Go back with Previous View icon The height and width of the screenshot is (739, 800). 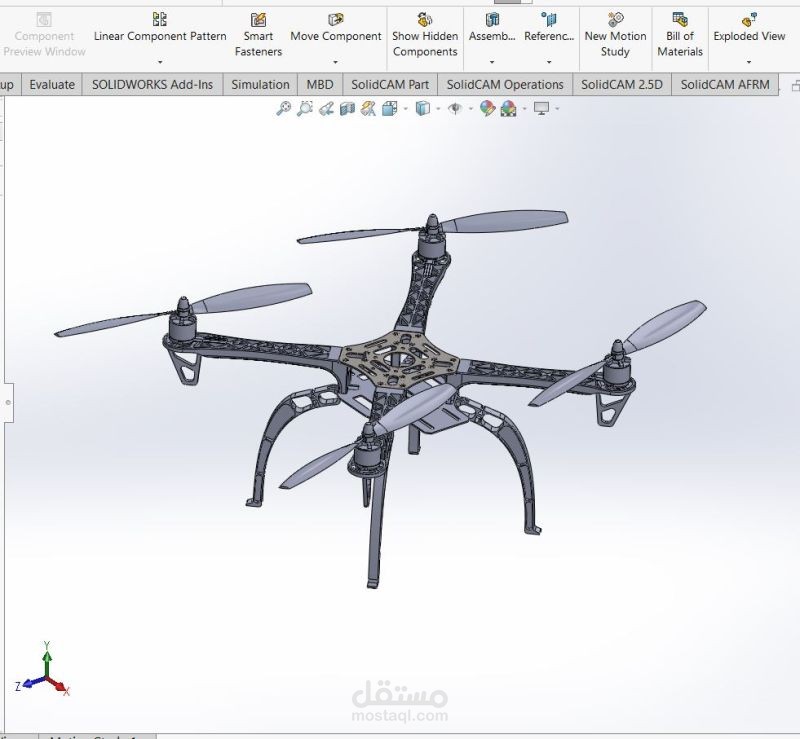pos(326,108)
